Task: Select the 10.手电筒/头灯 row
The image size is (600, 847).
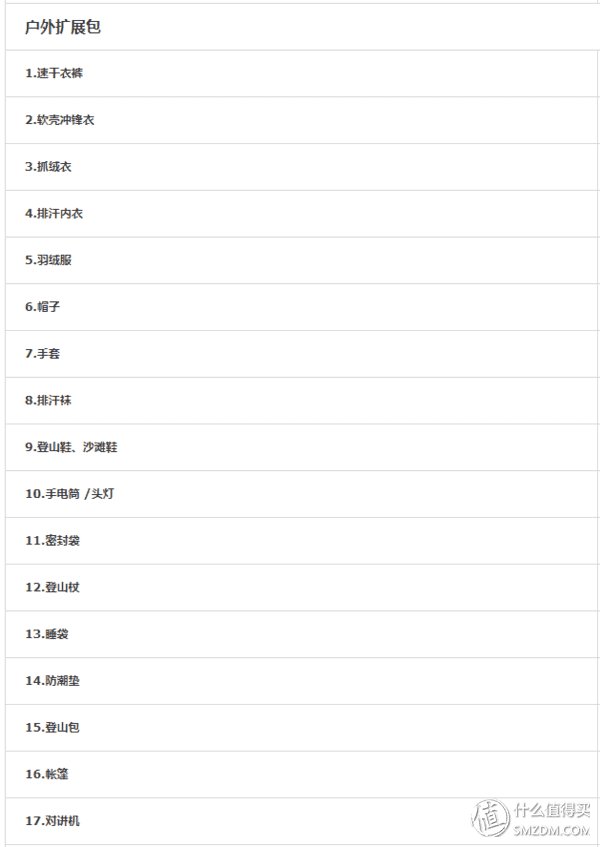Action: click(x=302, y=494)
